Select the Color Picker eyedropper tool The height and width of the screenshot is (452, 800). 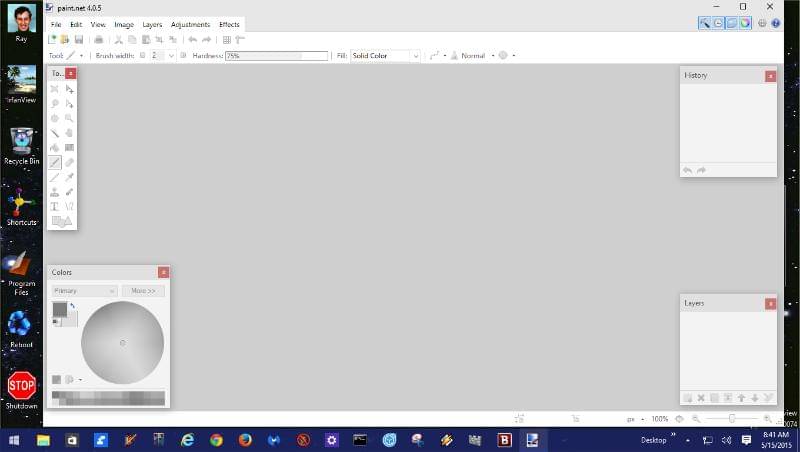coord(70,177)
